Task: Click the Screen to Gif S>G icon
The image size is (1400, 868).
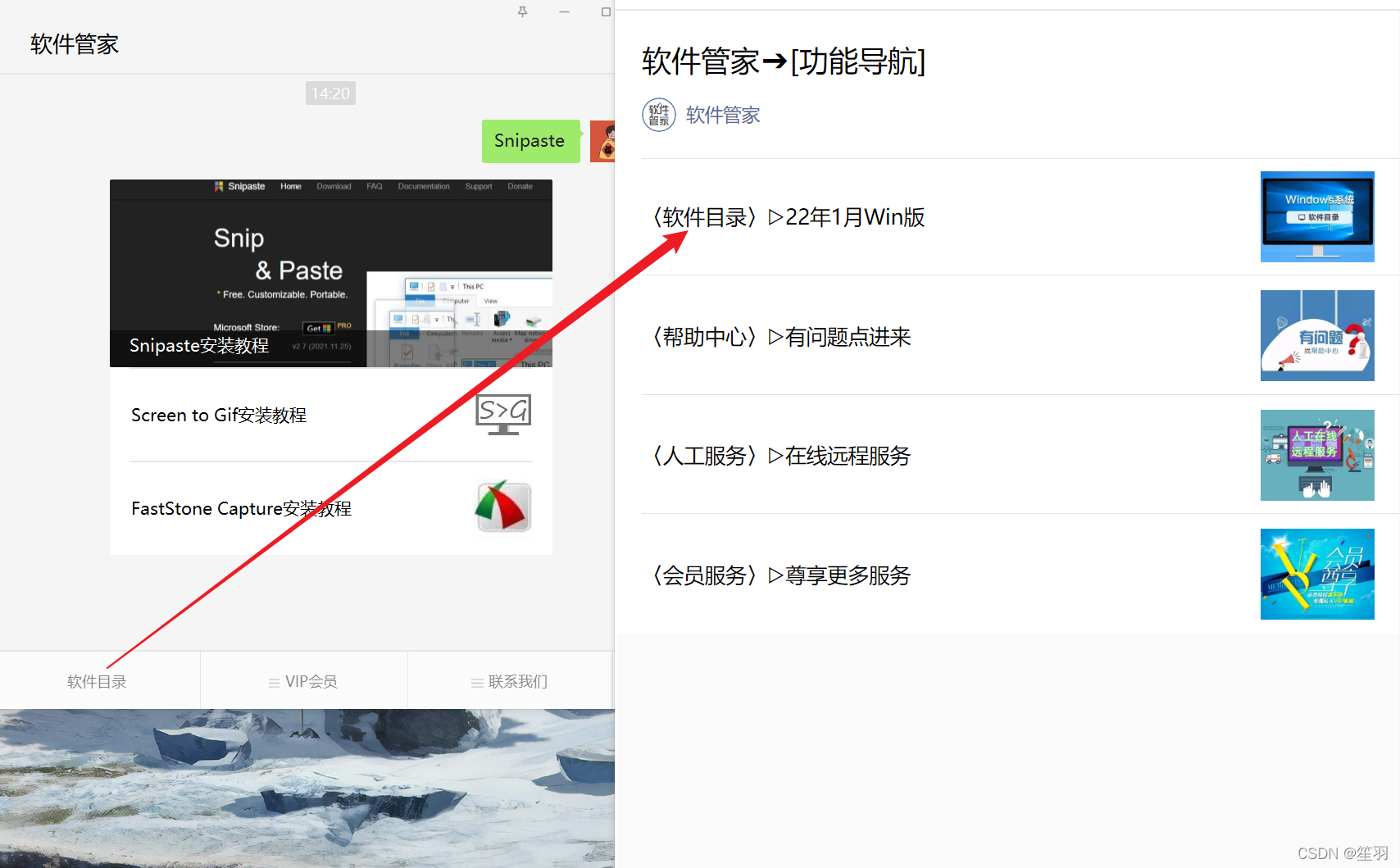Action: point(503,414)
